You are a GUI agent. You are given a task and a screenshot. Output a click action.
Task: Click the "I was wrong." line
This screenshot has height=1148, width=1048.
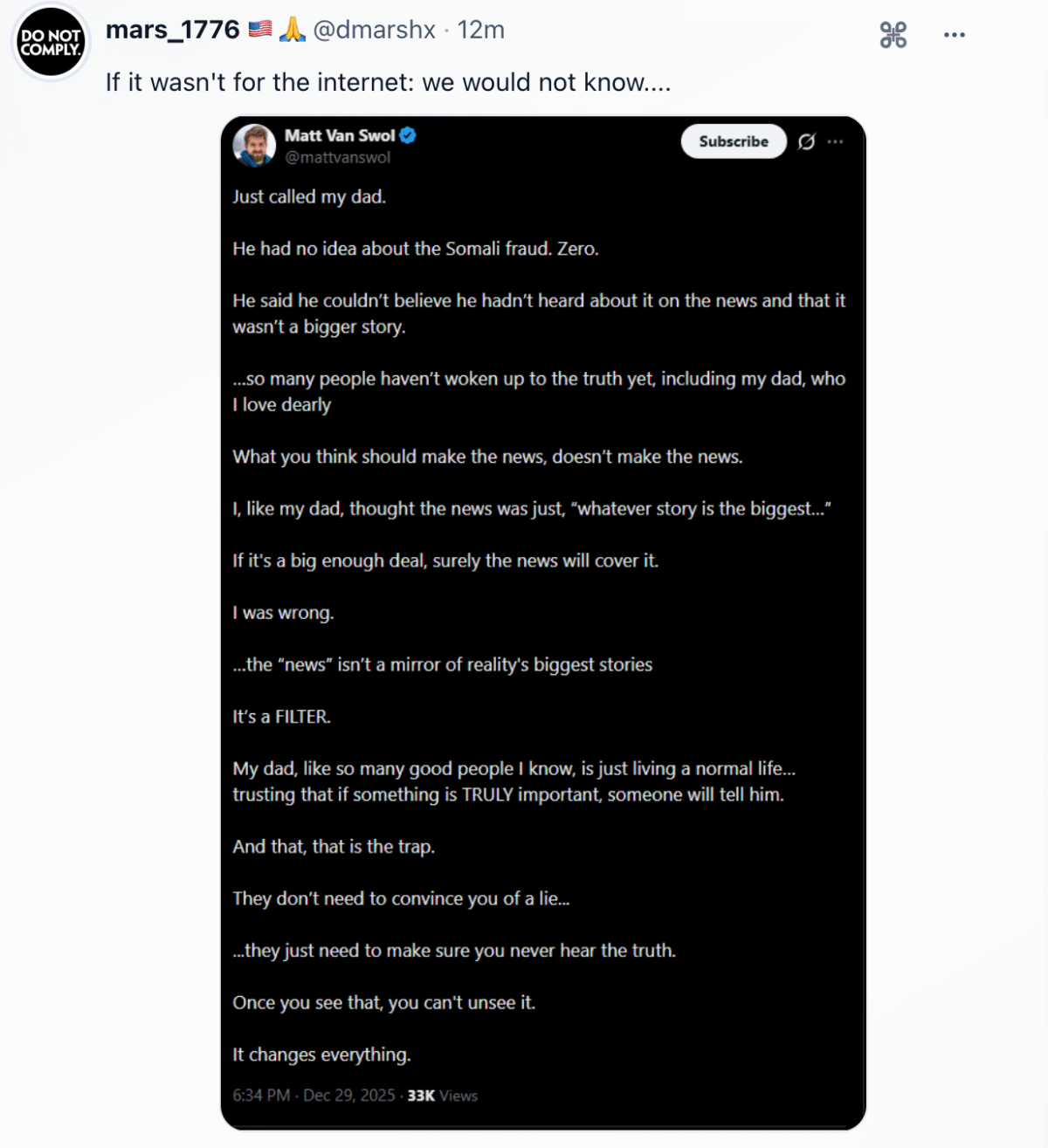[283, 613]
